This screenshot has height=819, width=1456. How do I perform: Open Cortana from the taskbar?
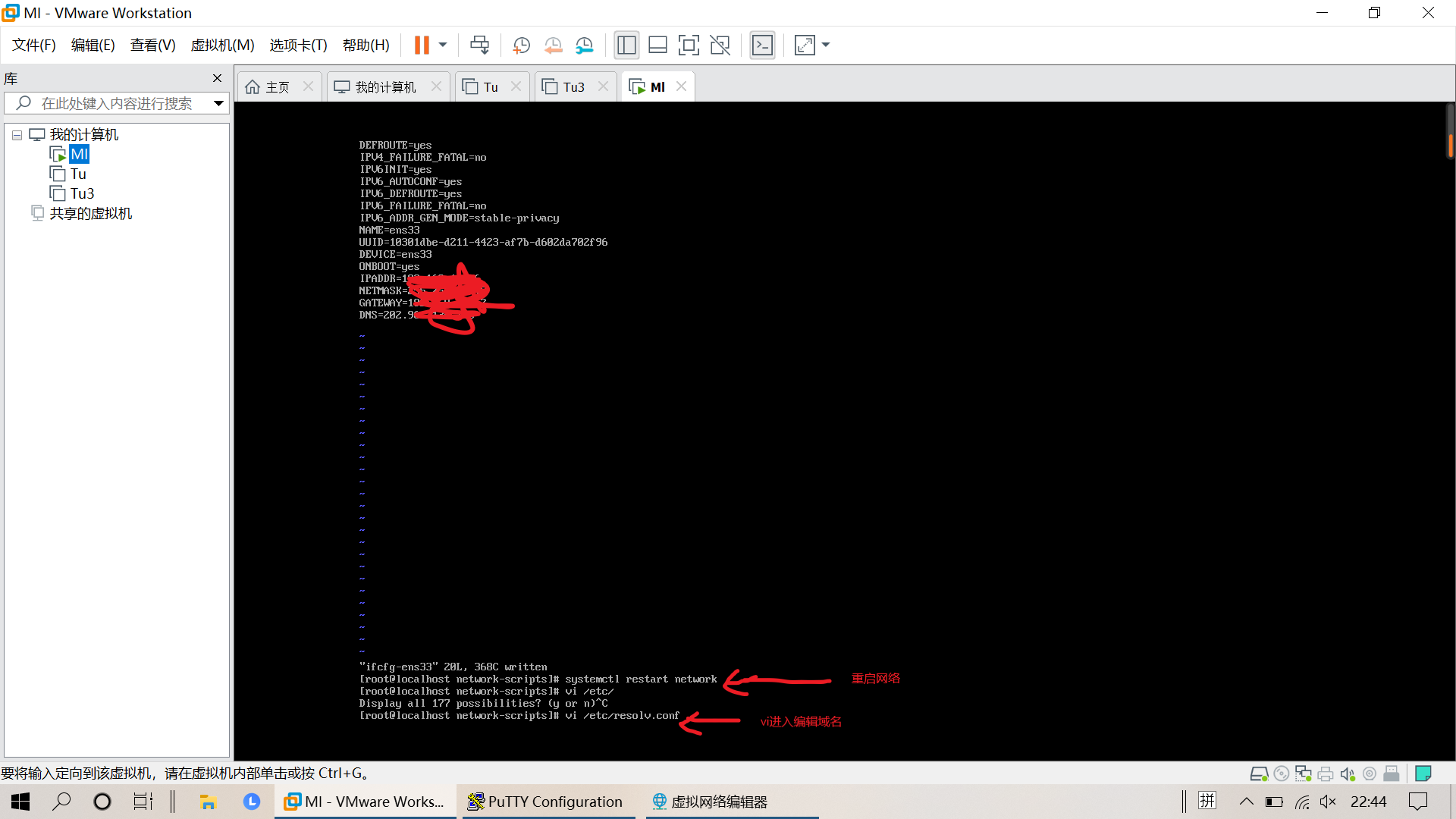(102, 802)
